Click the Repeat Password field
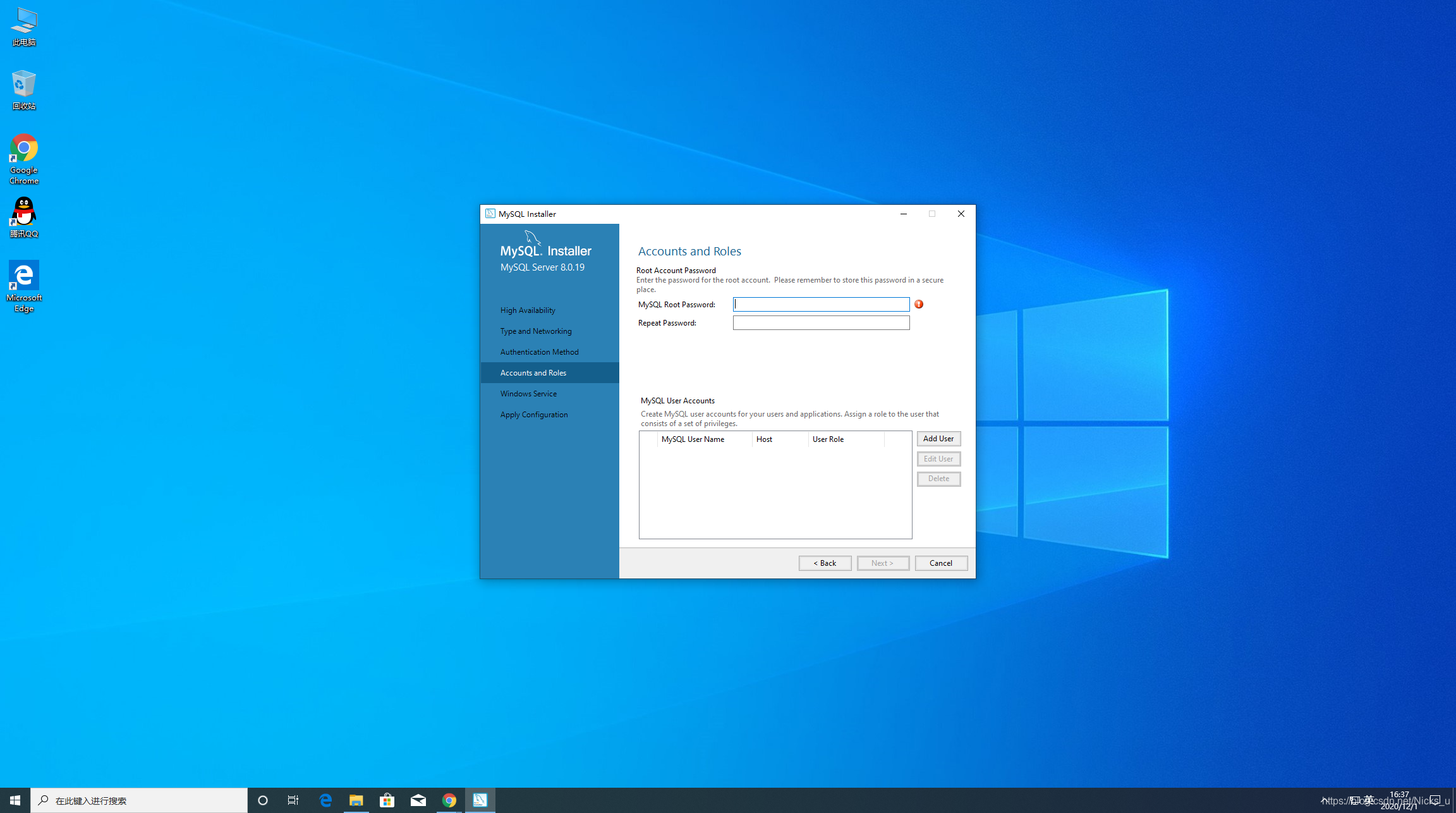 pos(821,323)
